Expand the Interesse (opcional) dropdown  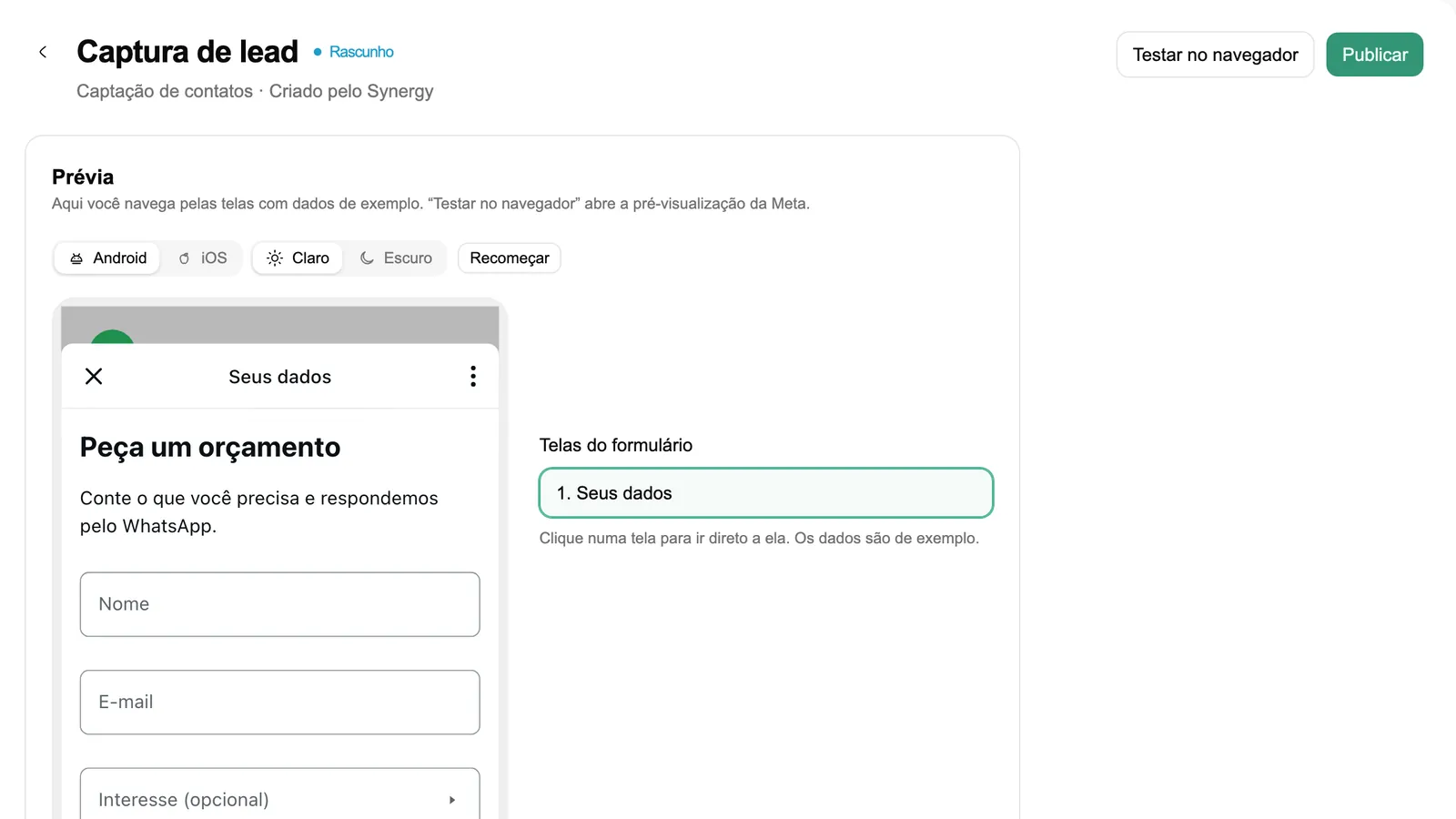point(279,799)
